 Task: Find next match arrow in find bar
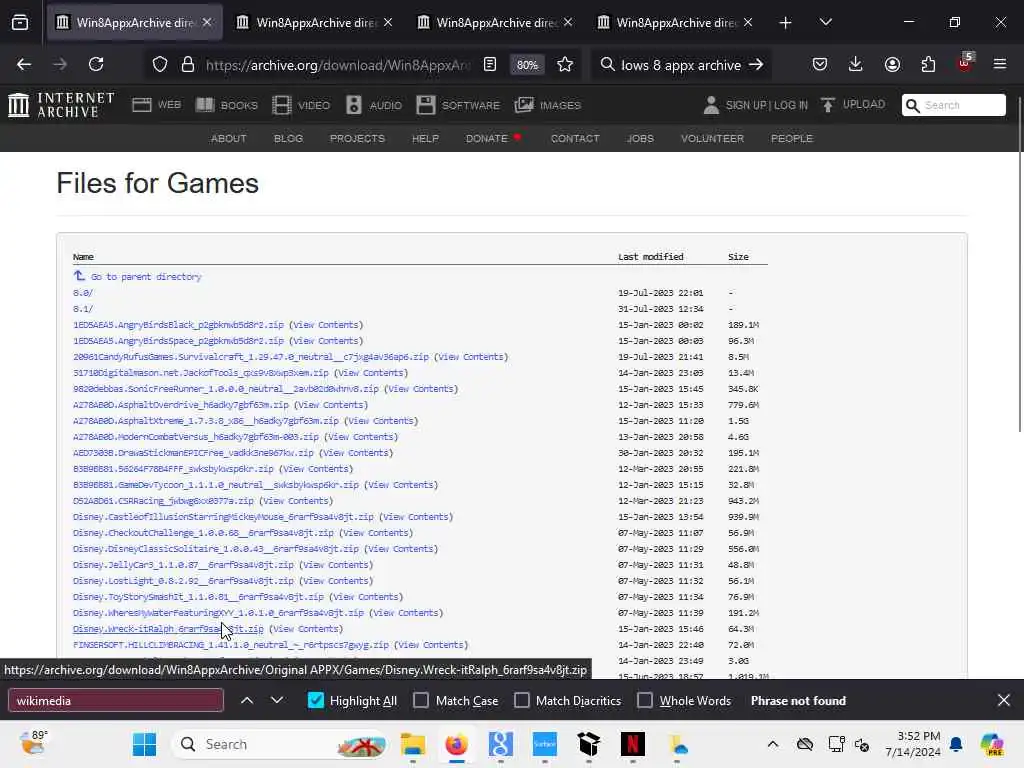[277, 700]
